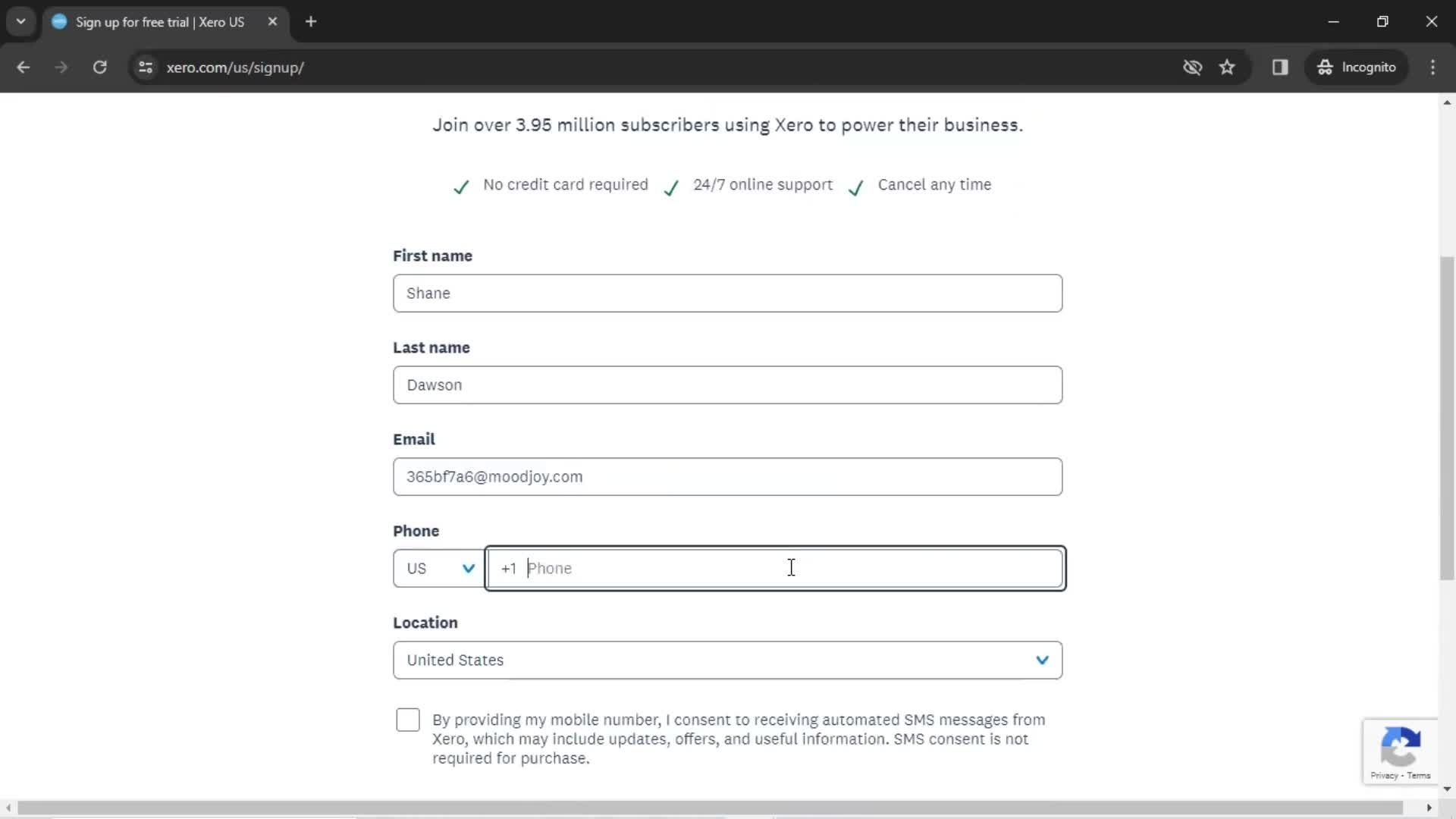Restore down the browser window

point(1382,21)
